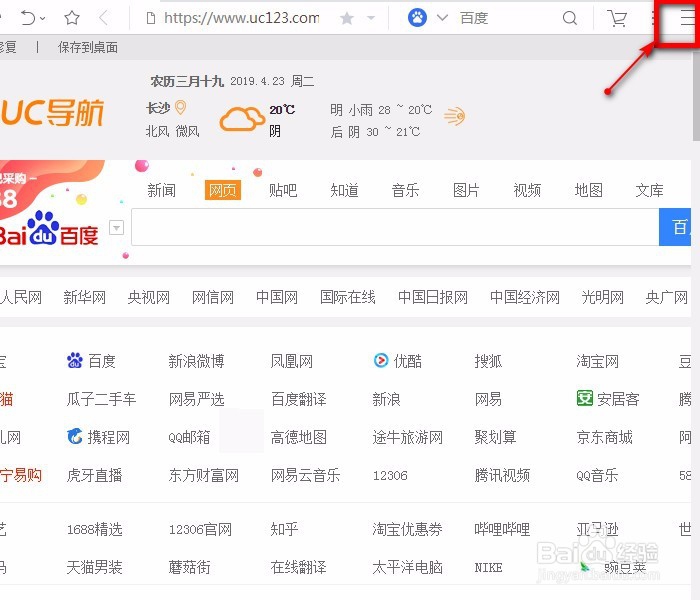Click the UC导航 logo
Viewport: 700px width, 600px height.
[x=52, y=113]
